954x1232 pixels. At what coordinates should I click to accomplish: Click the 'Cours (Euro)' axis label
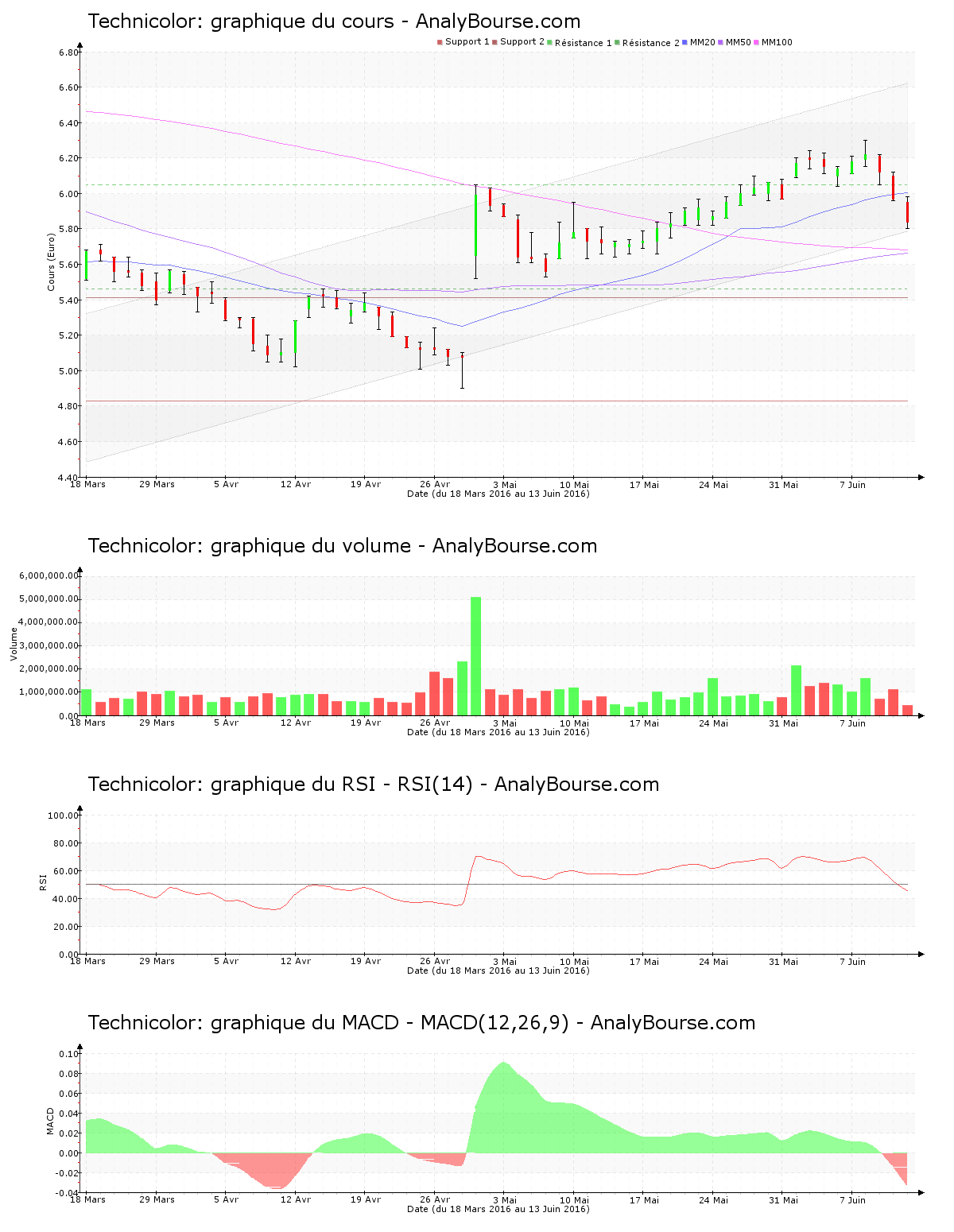pyautogui.click(x=51, y=262)
